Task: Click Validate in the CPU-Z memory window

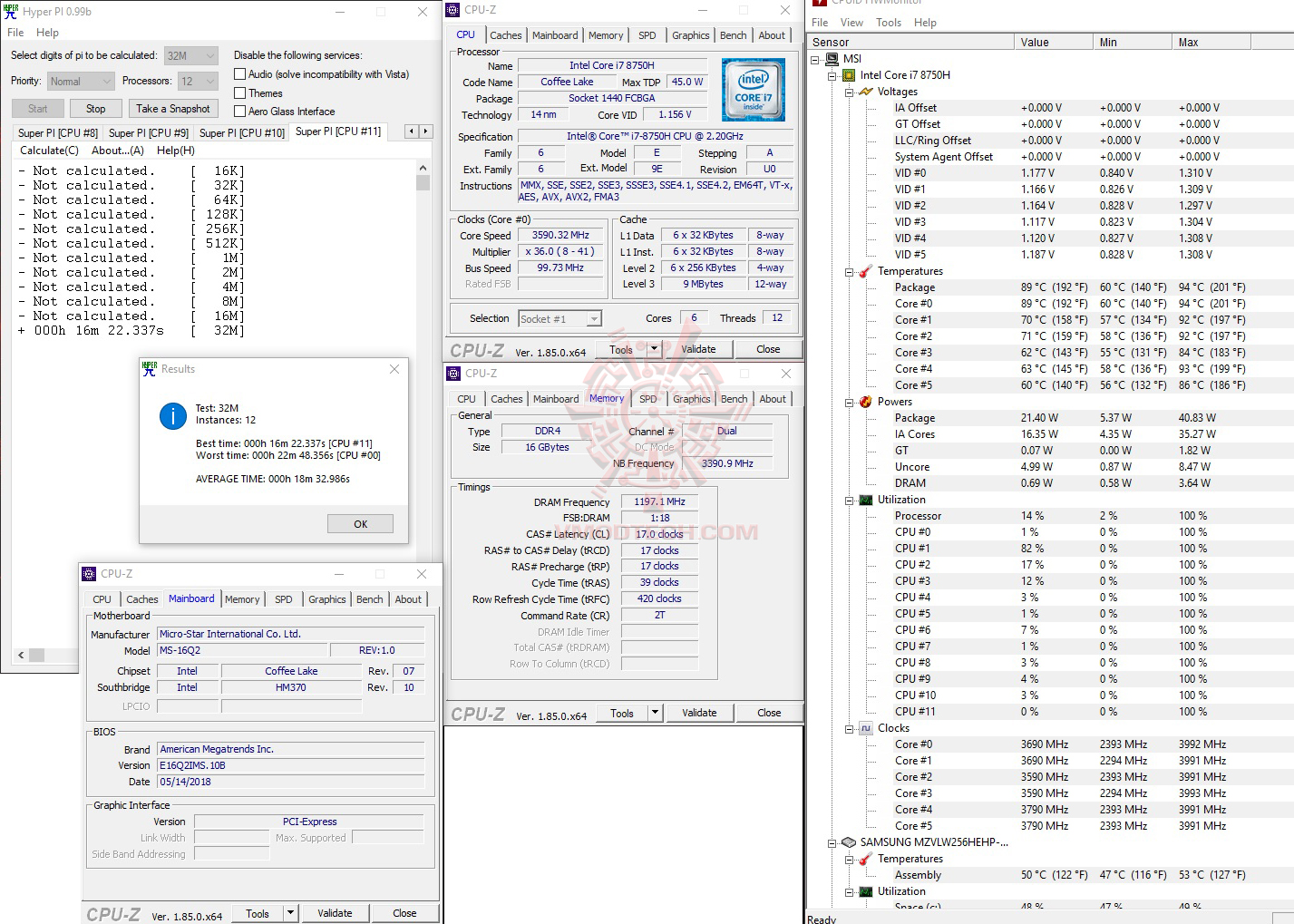Action: point(699,713)
